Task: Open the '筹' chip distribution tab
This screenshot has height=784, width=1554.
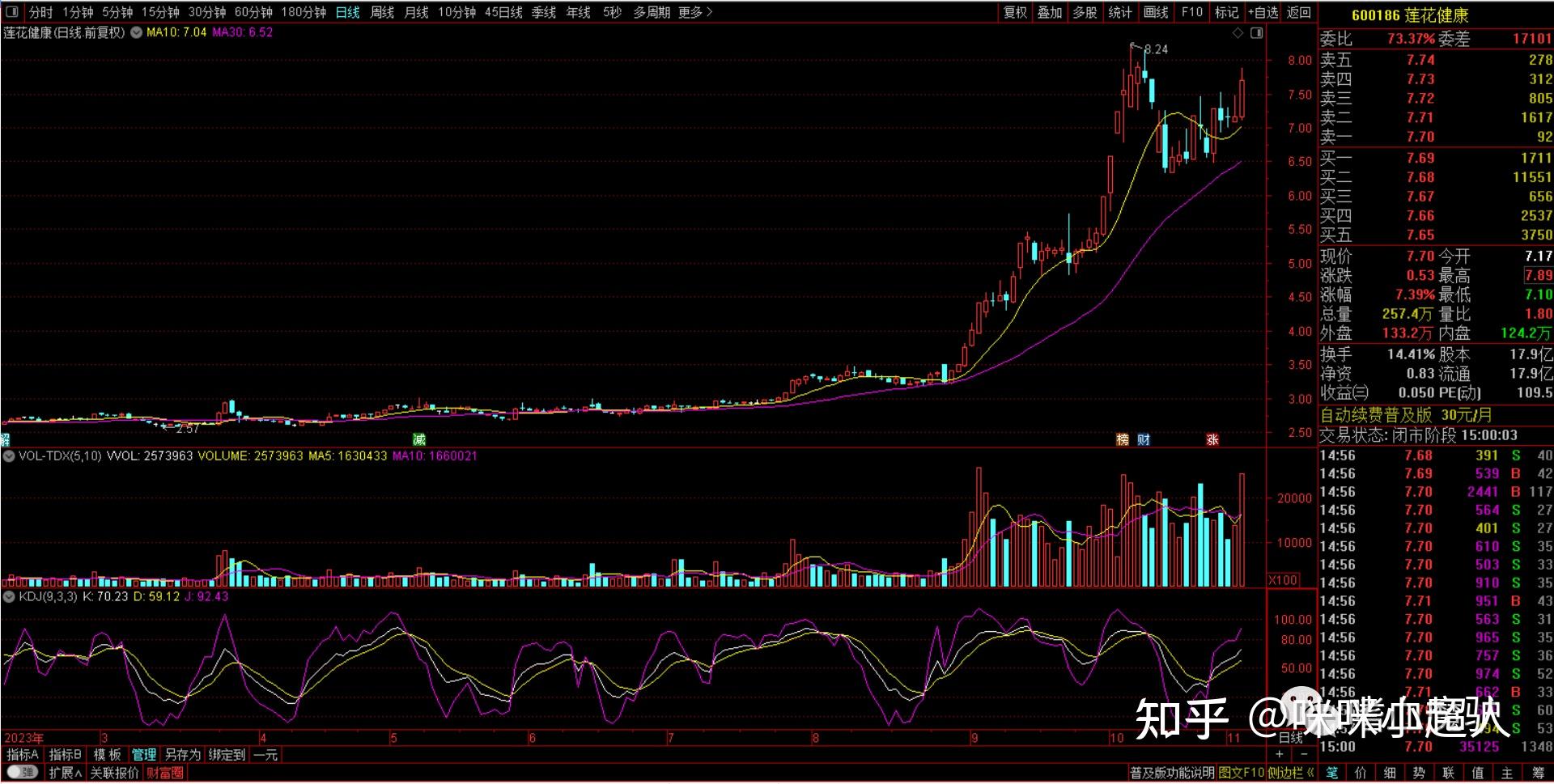Action: tap(1538, 773)
